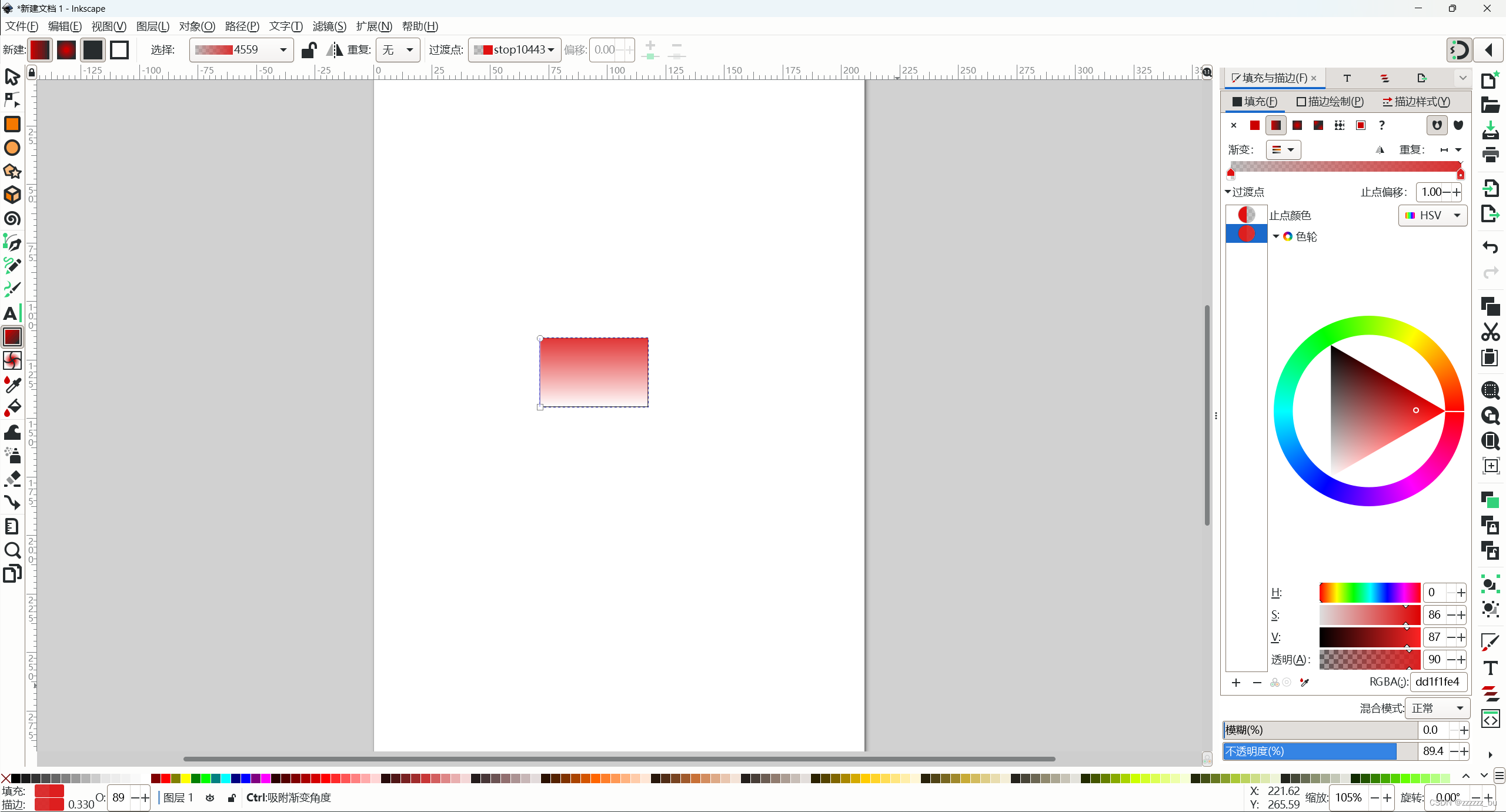This screenshot has height=812, width=1506.
Task: Toggle layer 图层 1 visibility eye
Action: 210,798
